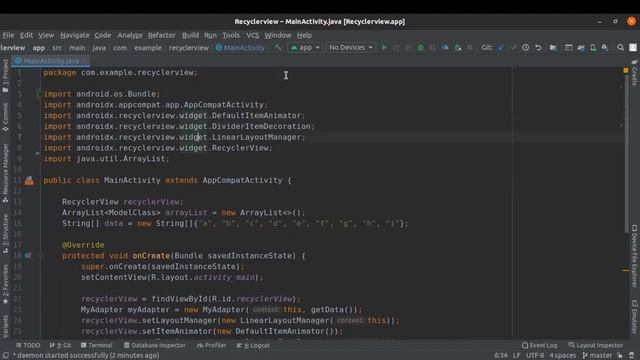The height and width of the screenshot is (360, 640).
Task: Open the Run menu
Action: (x=210, y=35)
